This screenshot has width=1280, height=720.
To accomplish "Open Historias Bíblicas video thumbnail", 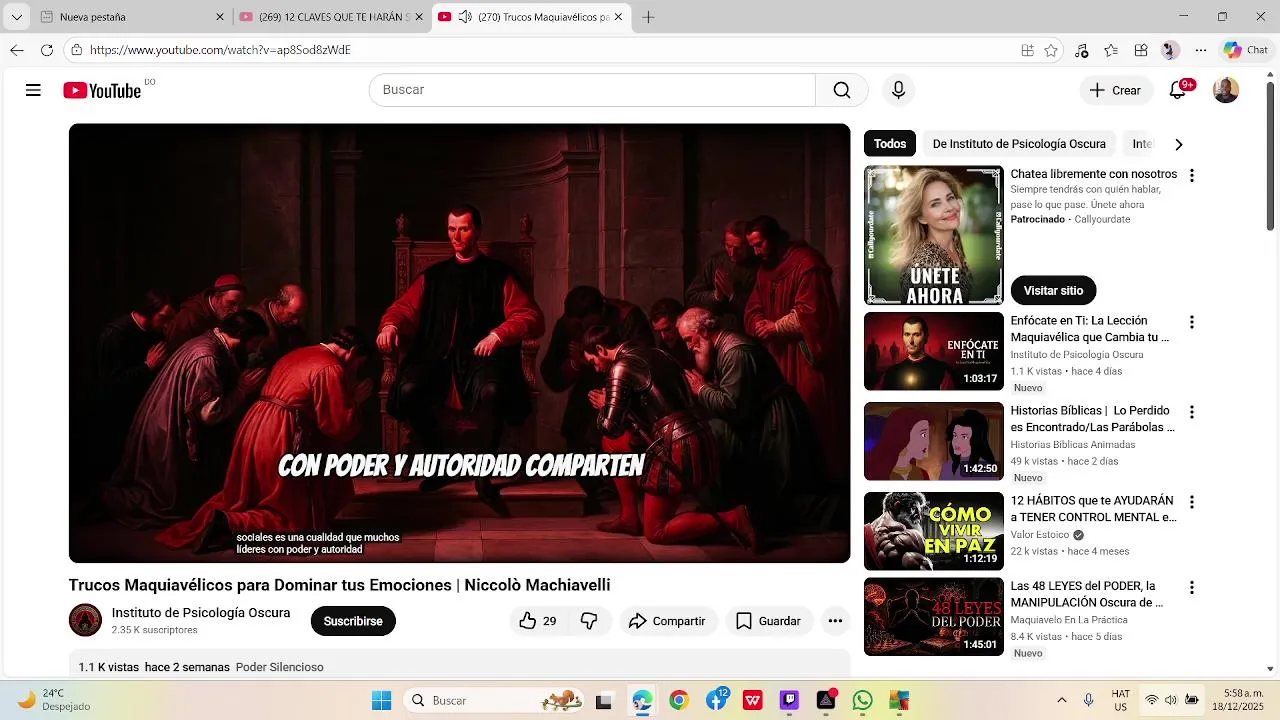I will point(934,441).
